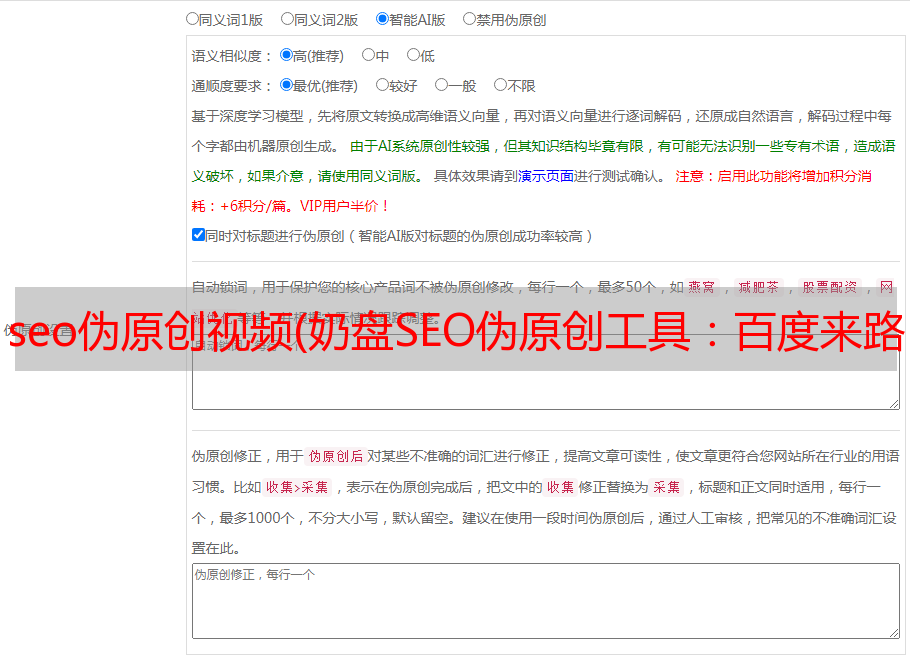Set 语义相似度 to 低
911x658 pixels.
[x=413, y=55]
